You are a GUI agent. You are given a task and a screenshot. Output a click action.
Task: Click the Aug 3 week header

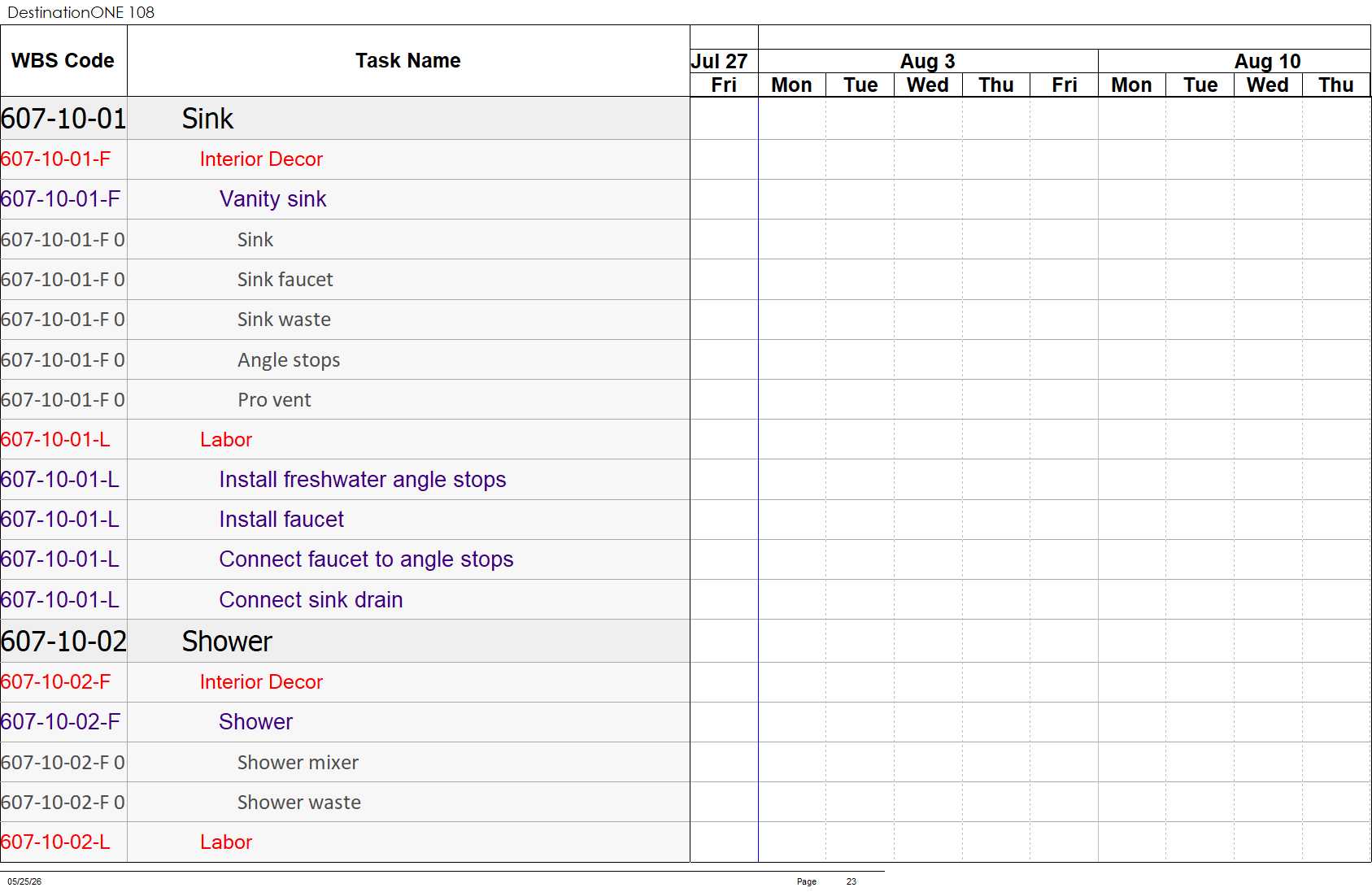coord(927,62)
